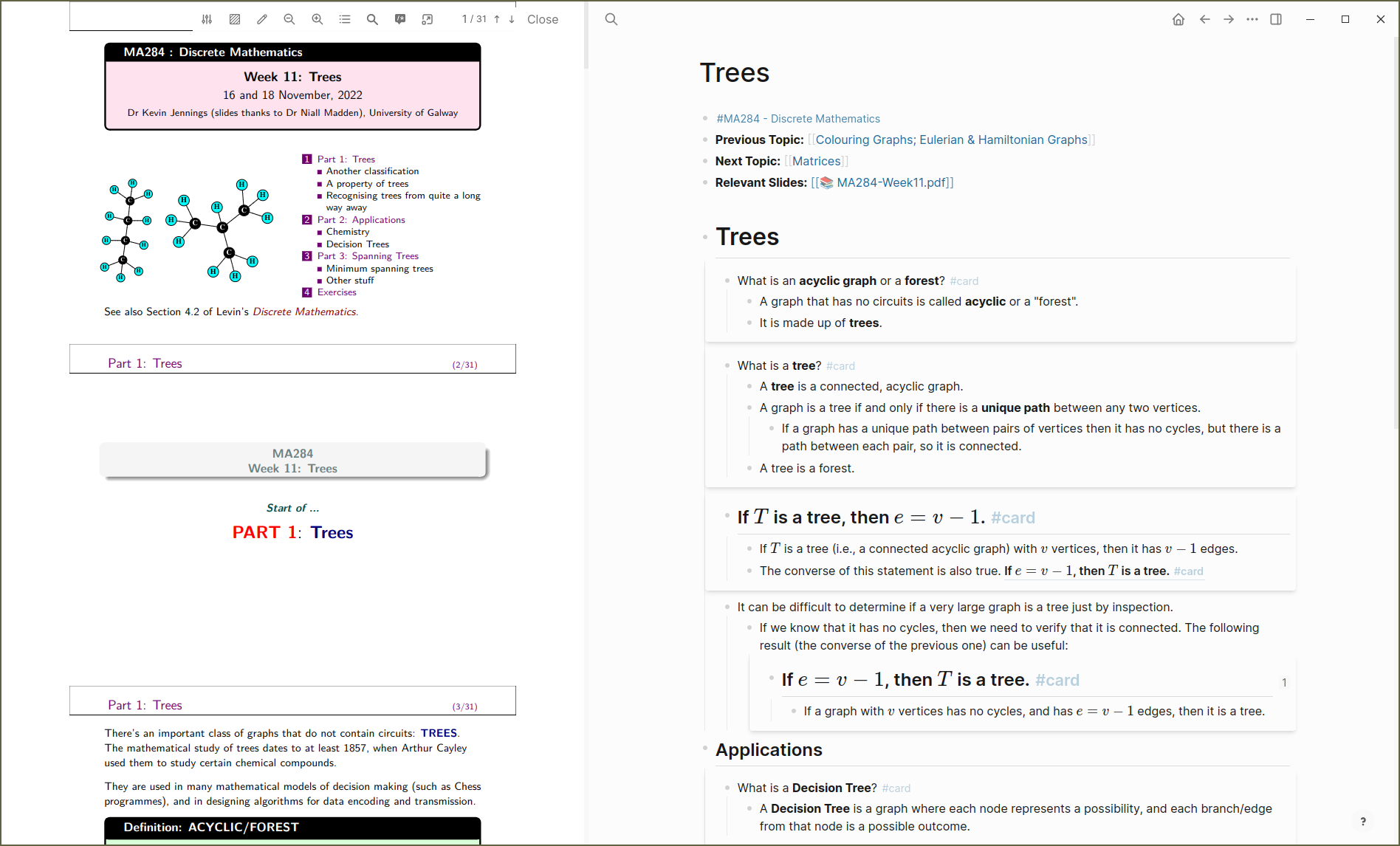Zoom out of the PDF
This screenshot has width=1400, height=846.
point(289,19)
